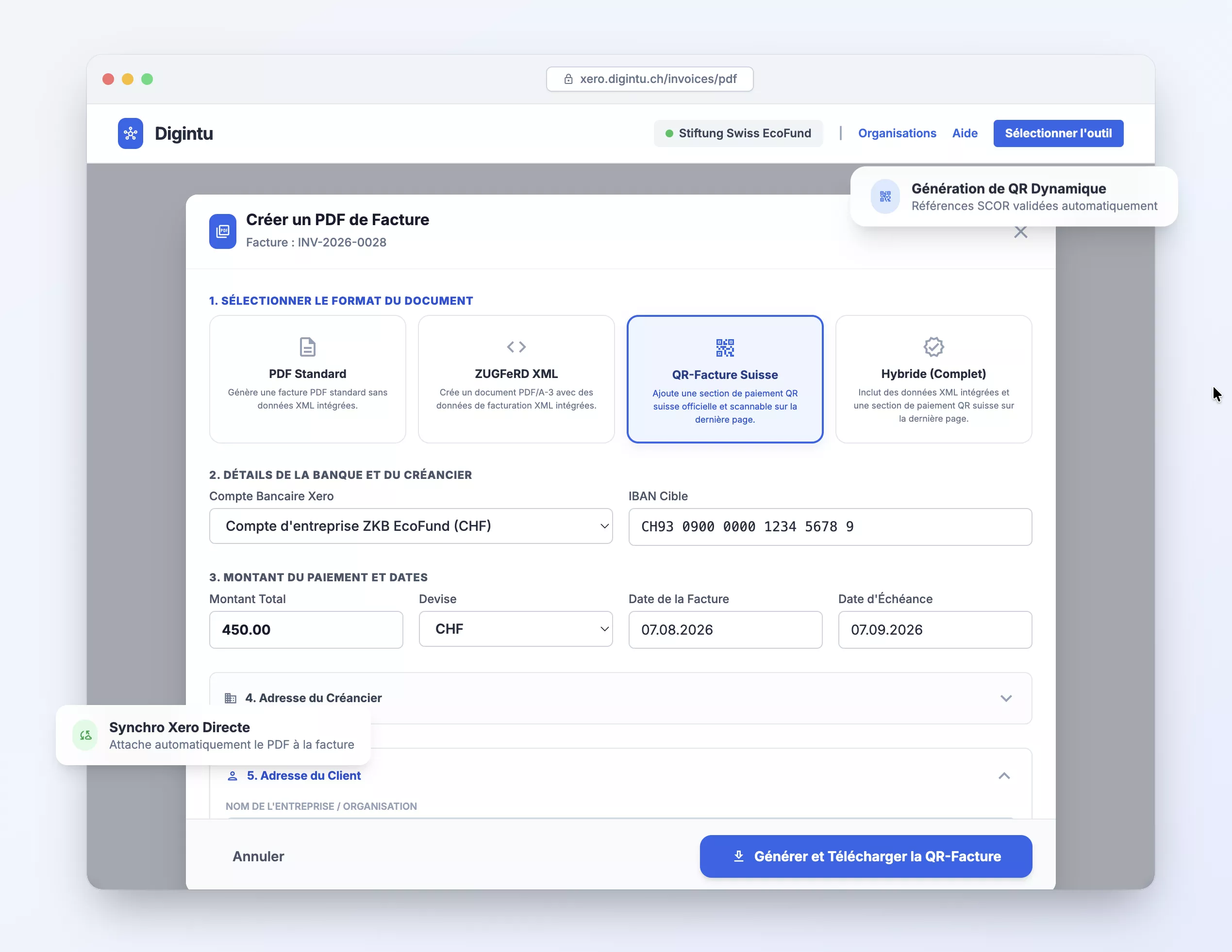Viewport: 1232px width, 952px height.
Task: Click the heading '1. SÉLECTIONNER LE FORMAT DU DOCUMENT'
Action: (341, 301)
